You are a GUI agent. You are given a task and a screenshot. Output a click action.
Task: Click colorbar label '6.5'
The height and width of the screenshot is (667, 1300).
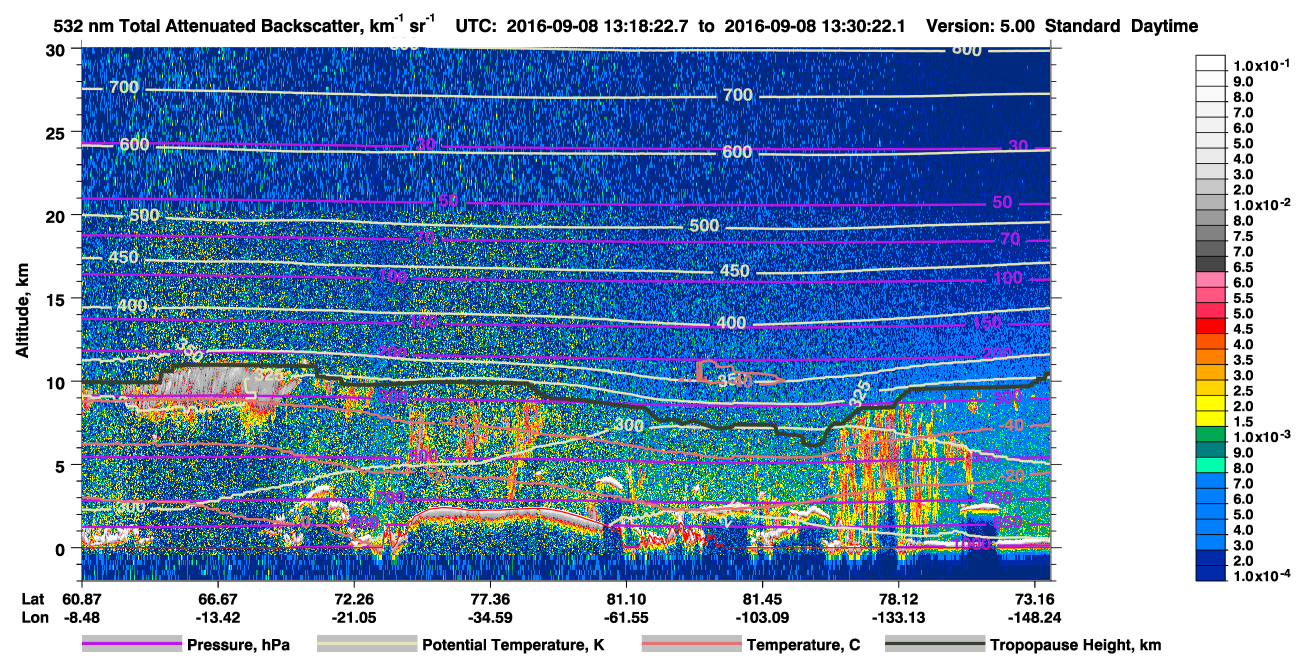1244,268
